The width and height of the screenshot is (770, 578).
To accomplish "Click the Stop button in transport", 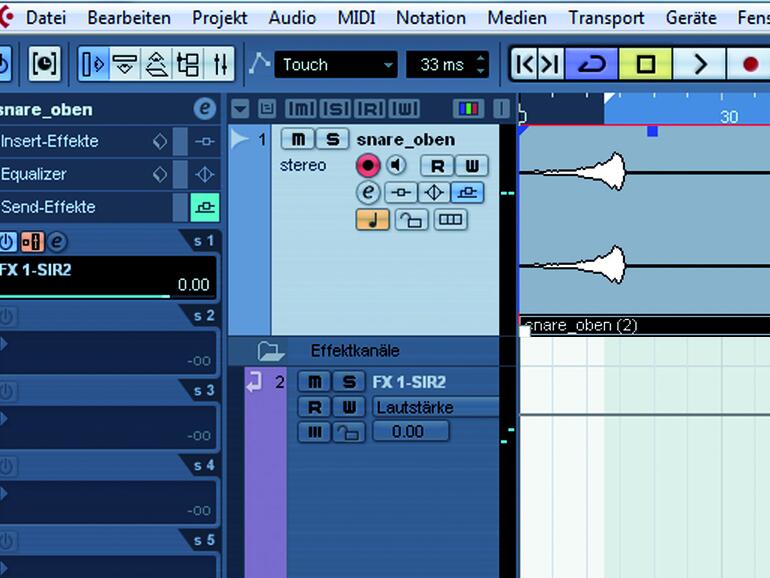I will [x=645, y=64].
